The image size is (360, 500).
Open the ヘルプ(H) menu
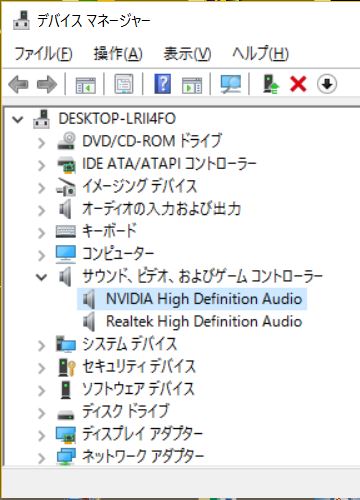click(260, 53)
